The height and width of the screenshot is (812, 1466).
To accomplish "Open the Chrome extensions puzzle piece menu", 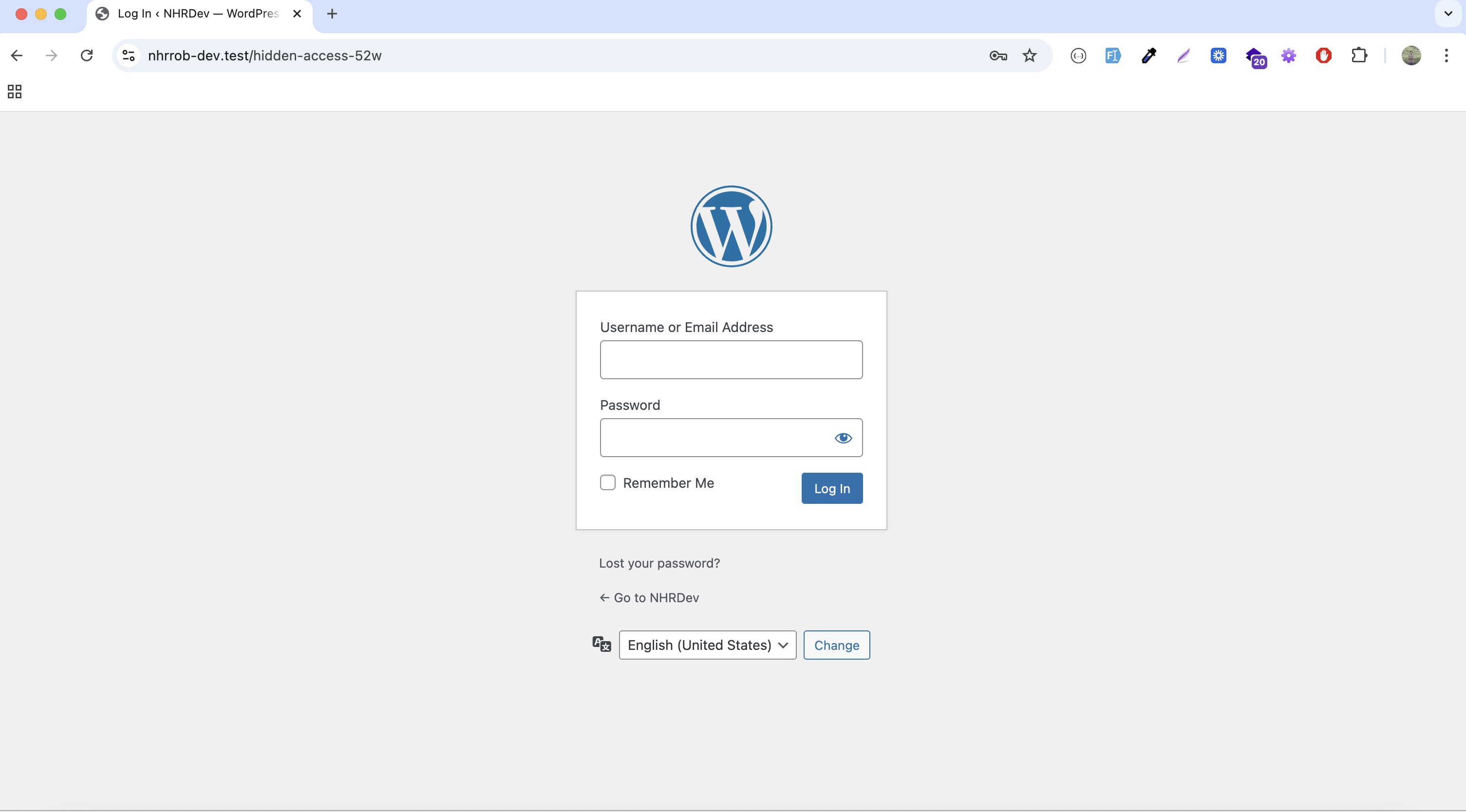I will (x=1359, y=55).
